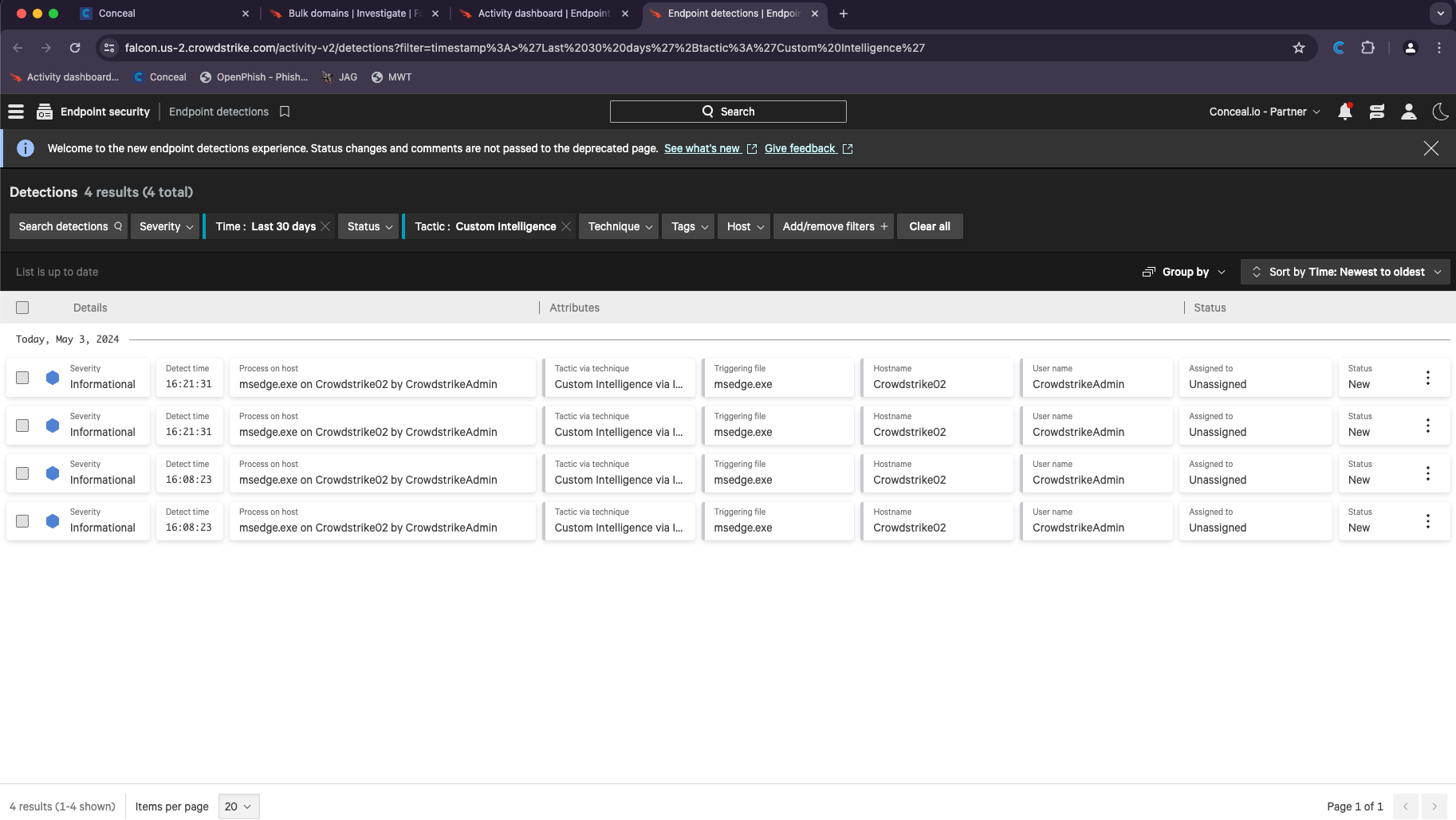Open the hamburger navigation menu

click(16, 112)
